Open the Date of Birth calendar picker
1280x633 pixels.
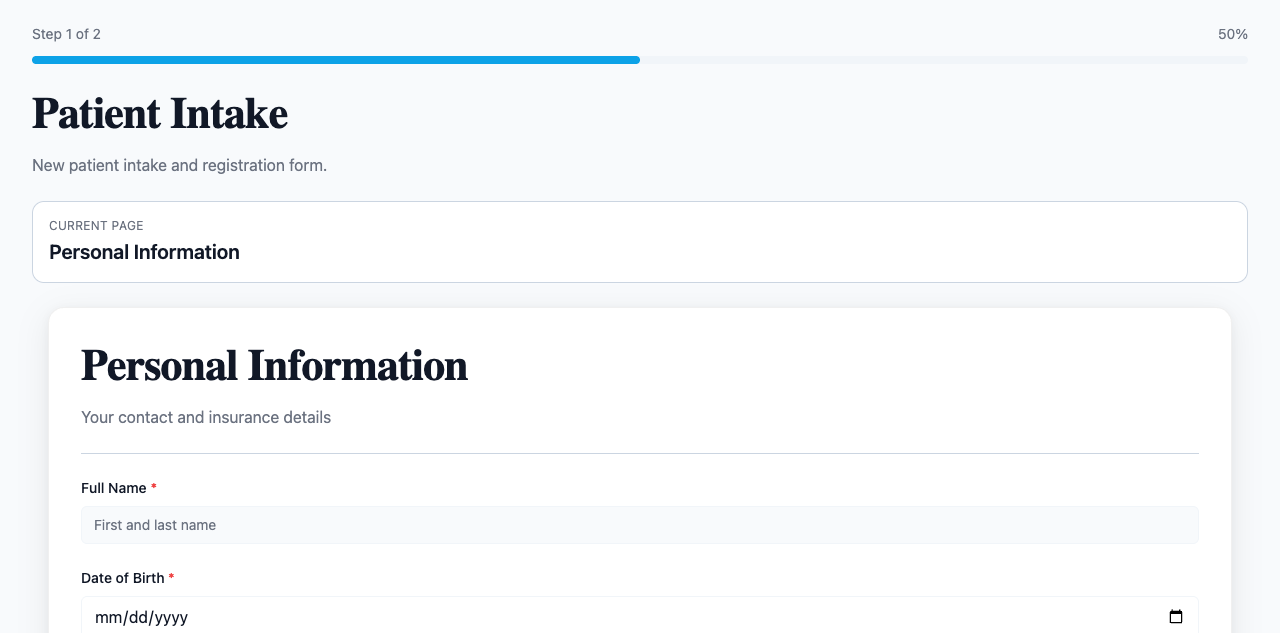(1176, 617)
